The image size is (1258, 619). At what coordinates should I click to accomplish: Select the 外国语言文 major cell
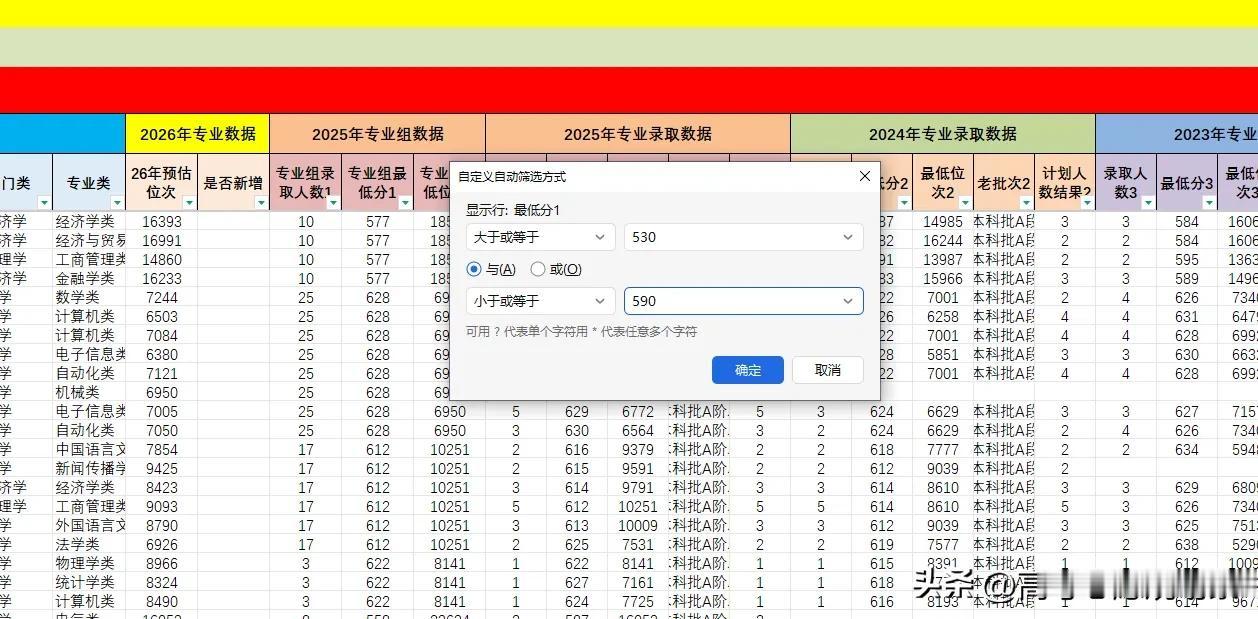(90, 526)
